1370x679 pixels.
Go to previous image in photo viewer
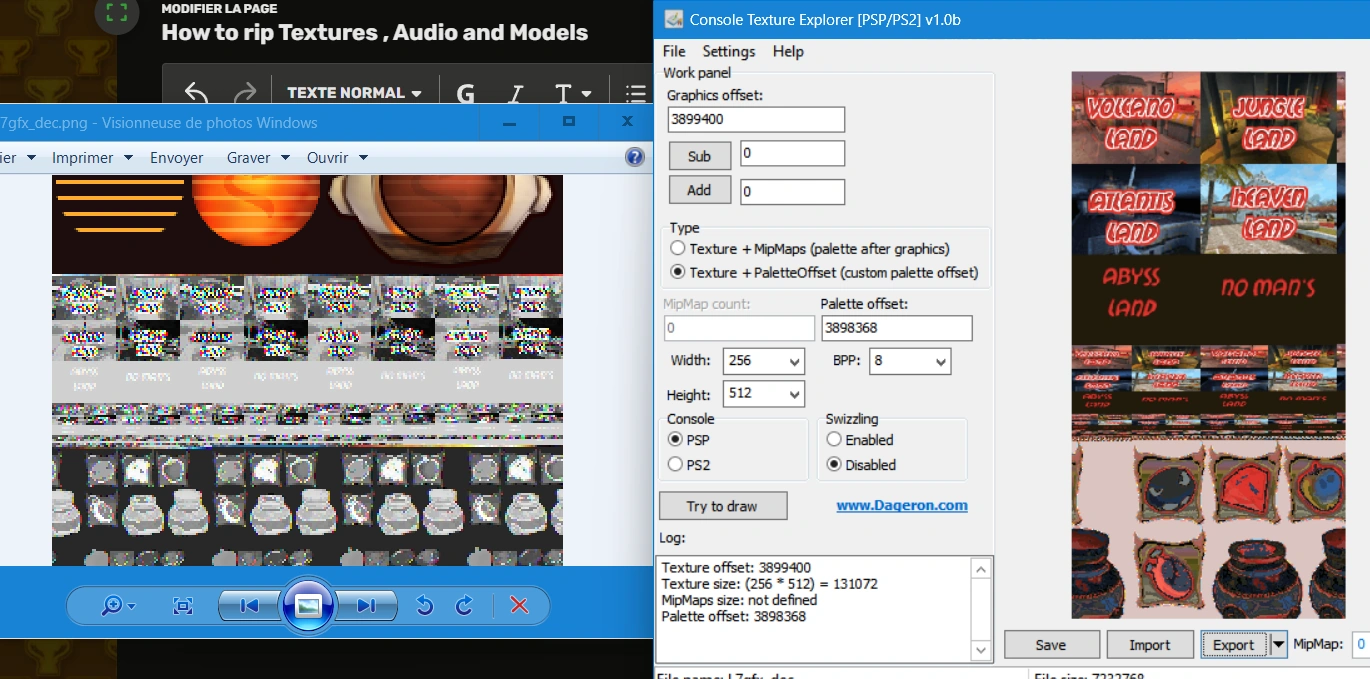click(250, 605)
